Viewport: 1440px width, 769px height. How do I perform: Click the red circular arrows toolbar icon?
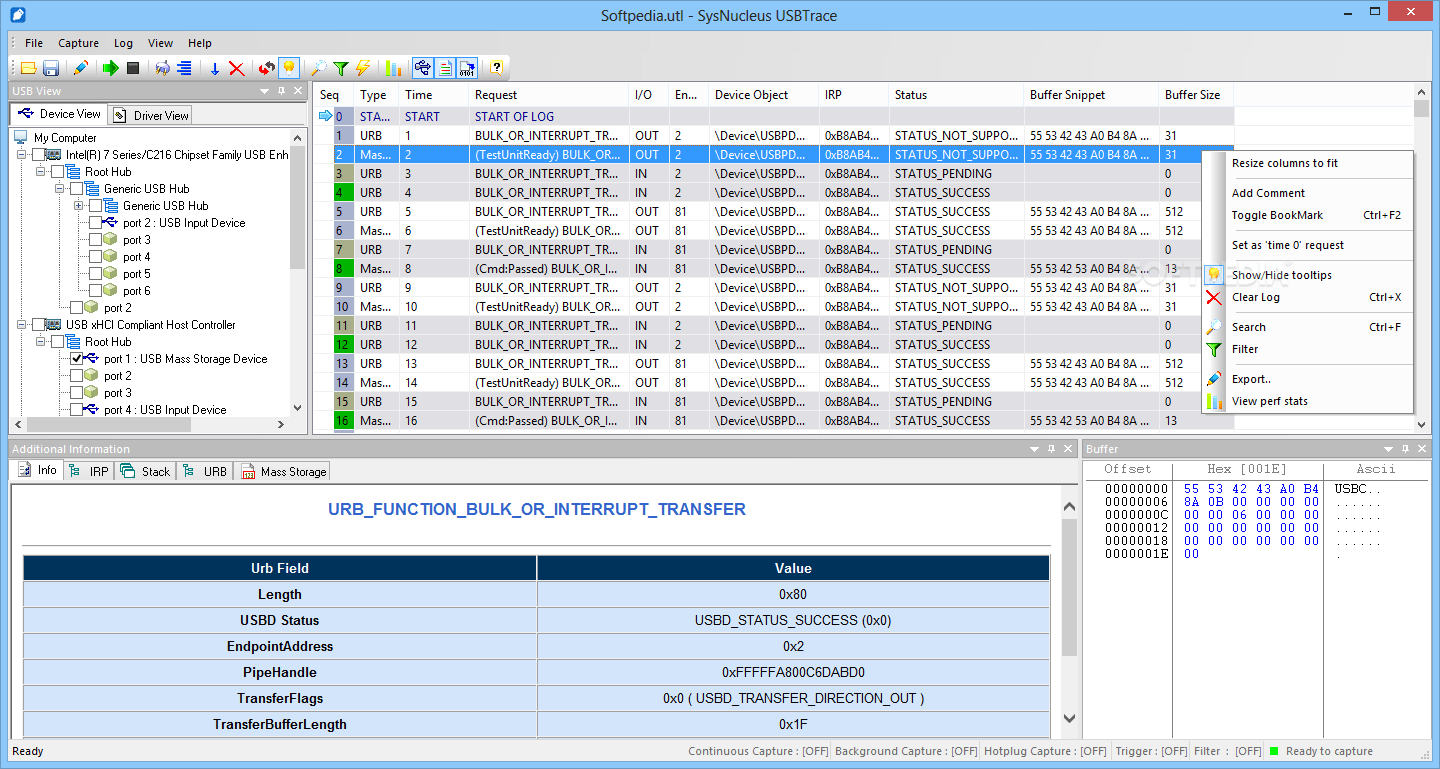click(x=266, y=68)
